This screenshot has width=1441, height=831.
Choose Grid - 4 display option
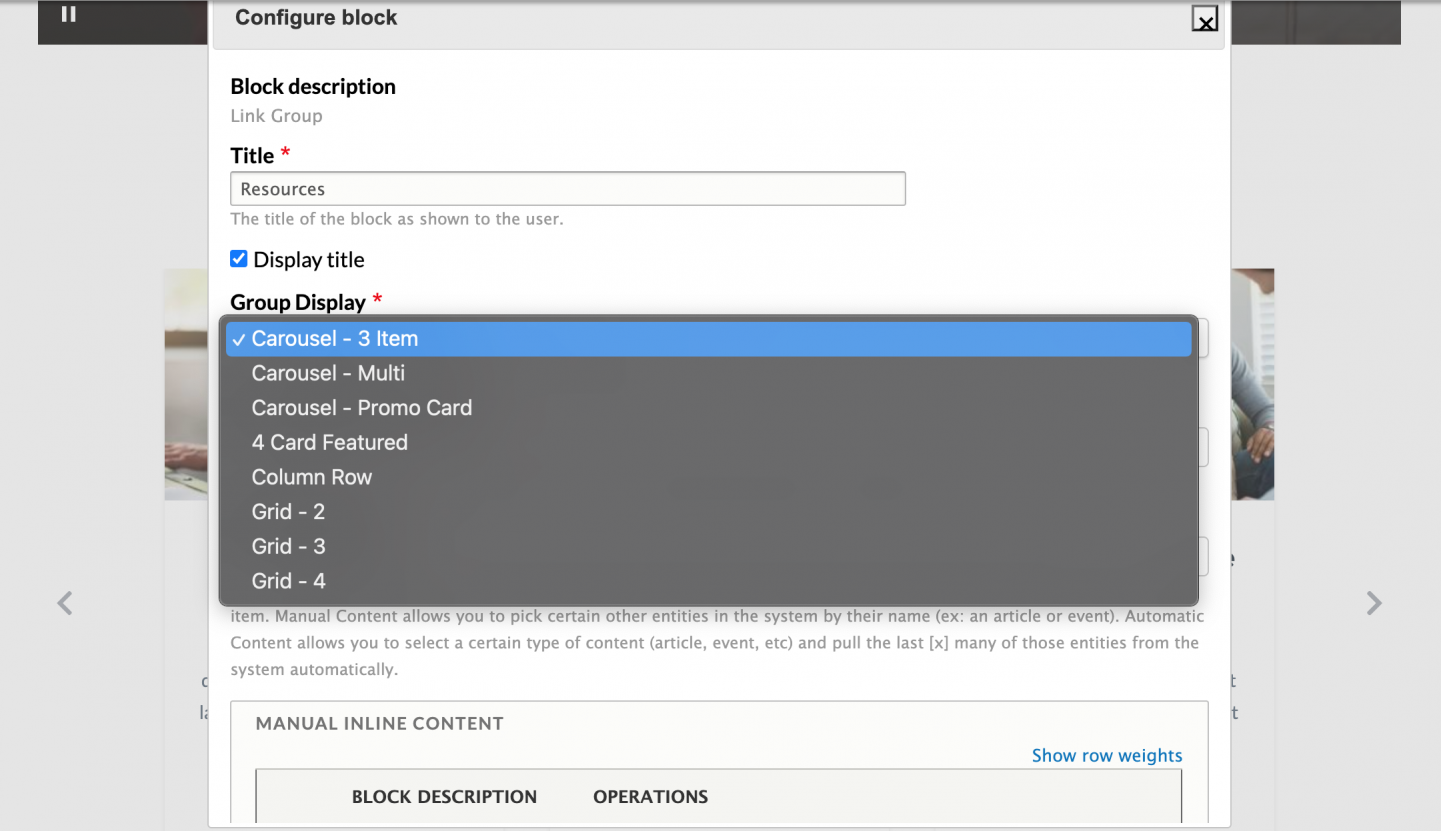[x=288, y=581]
